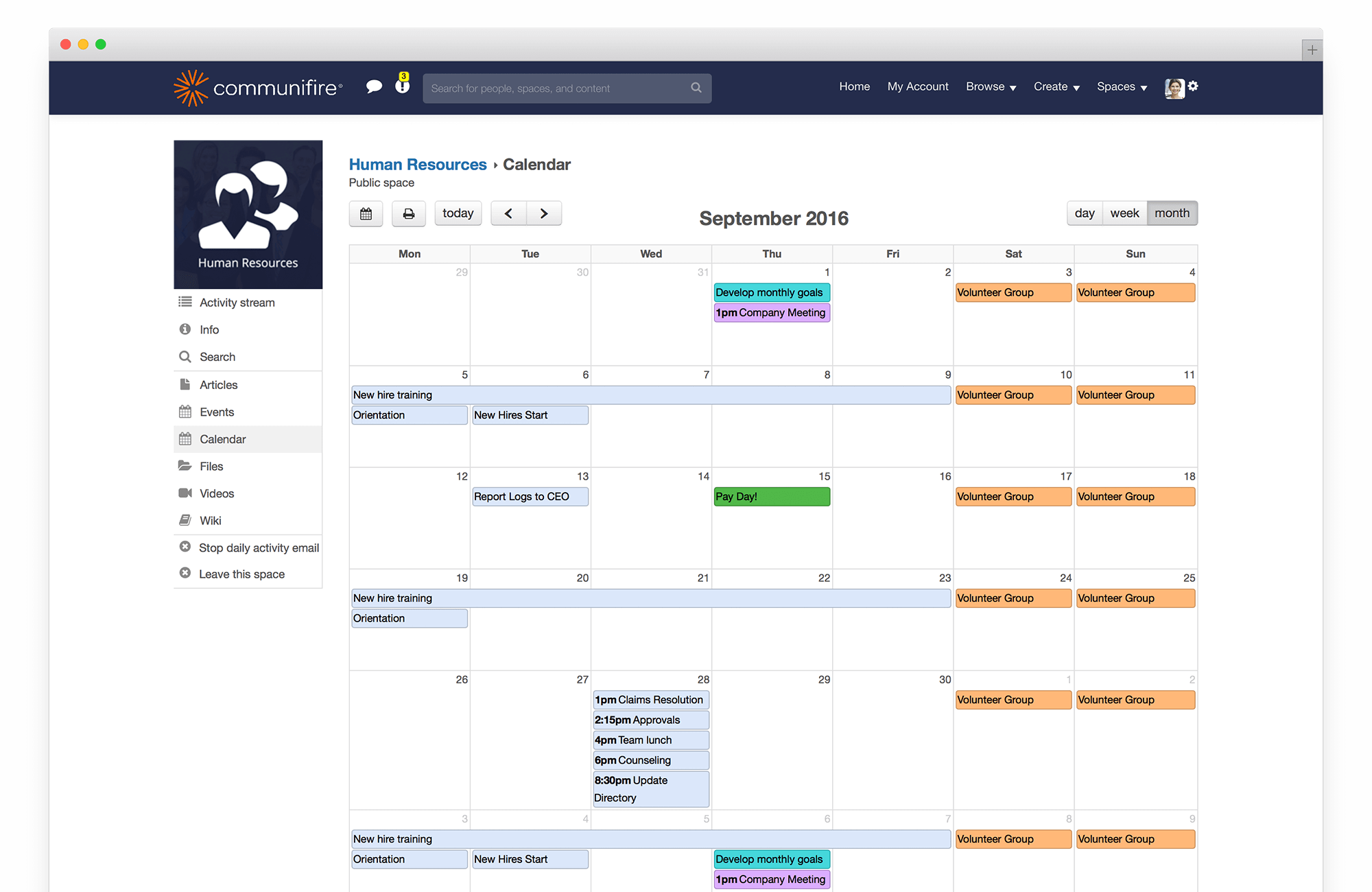Open My Account from the top navigation
This screenshot has height=892, width=1372.
coord(918,86)
